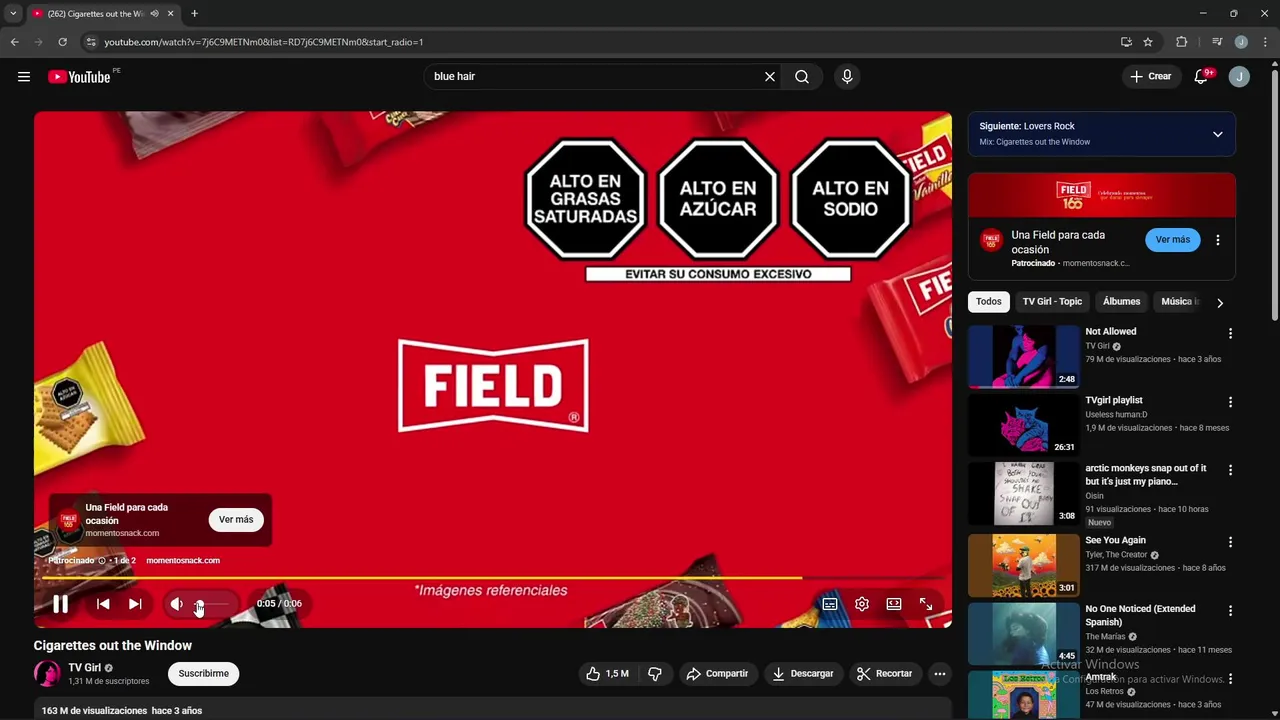Open options menu of sidebar Field ad
Viewport: 1280px width, 720px height.
(1218, 240)
